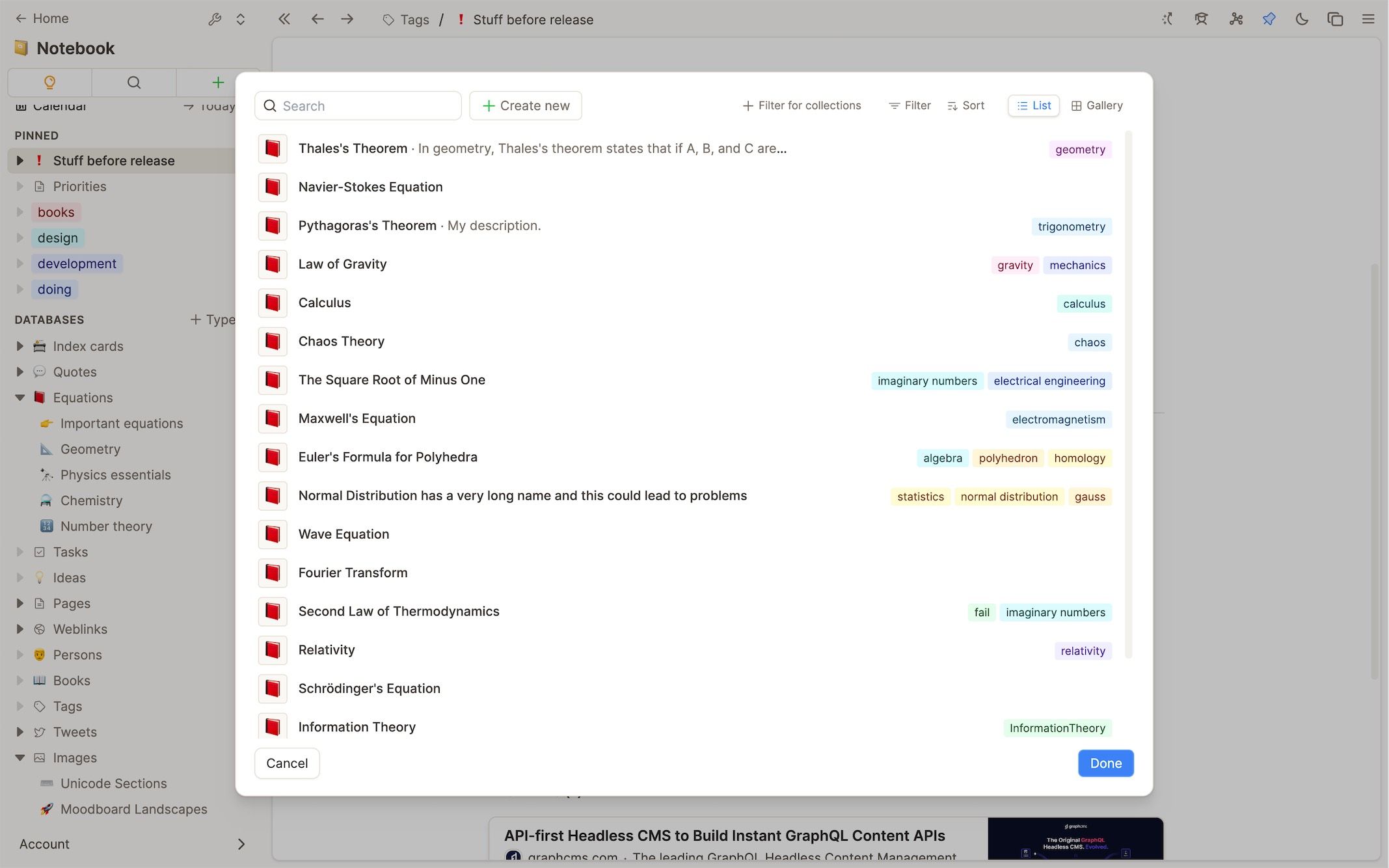Click the navigate back arrow
The width and height of the screenshot is (1389, 868).
pos(317,20)
